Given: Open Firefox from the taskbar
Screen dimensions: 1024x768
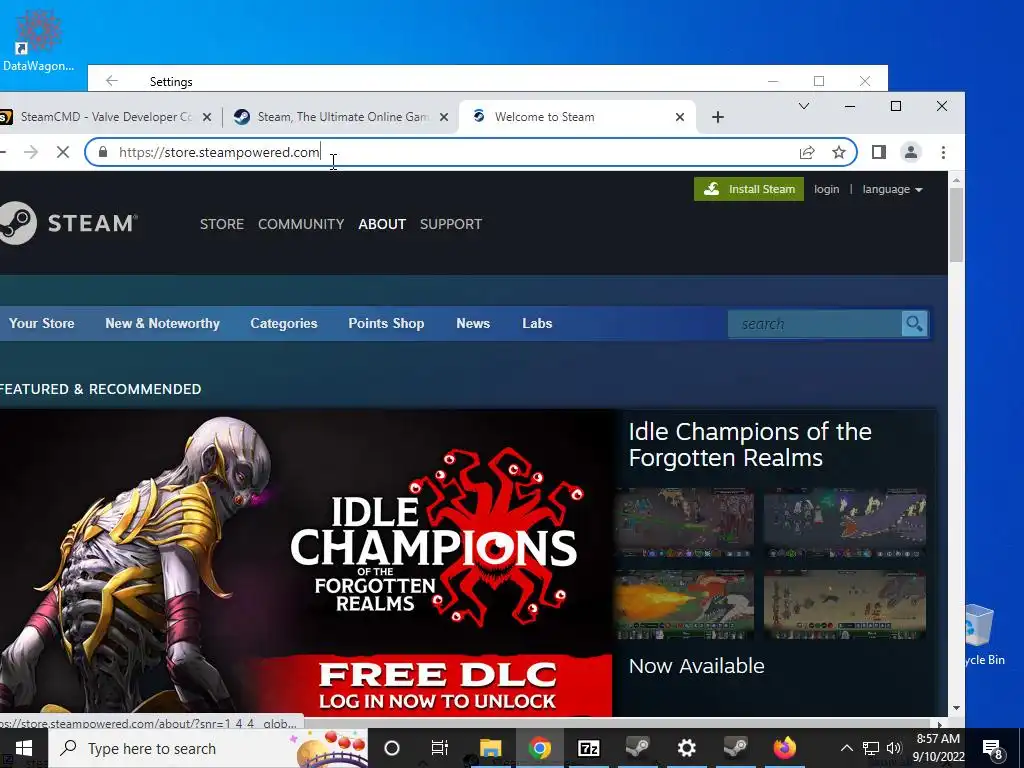Looking at the screenshot, I should coord(784,748).
